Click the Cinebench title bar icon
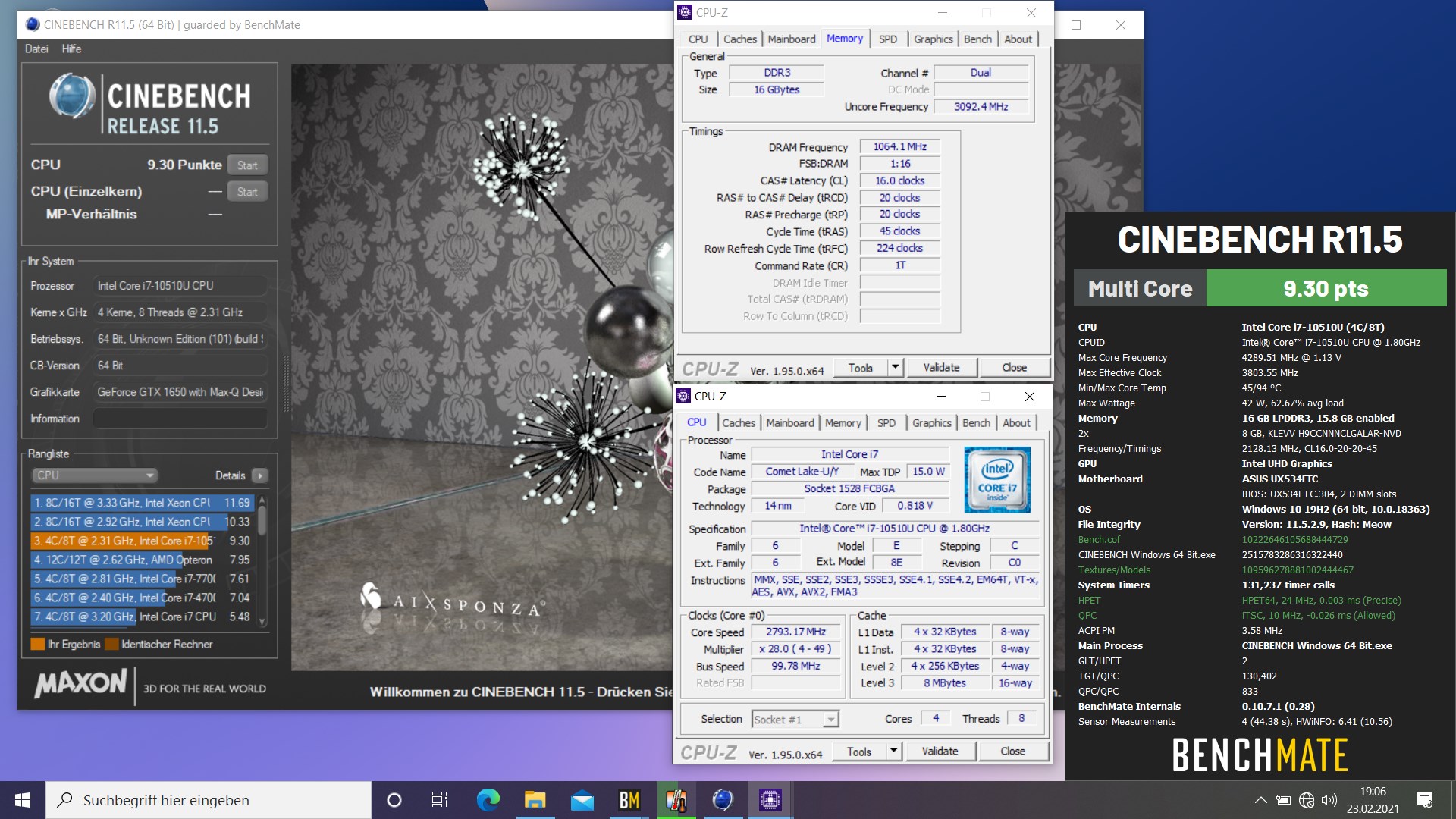This screenshot has height=819, width=1456. point(33,24)
